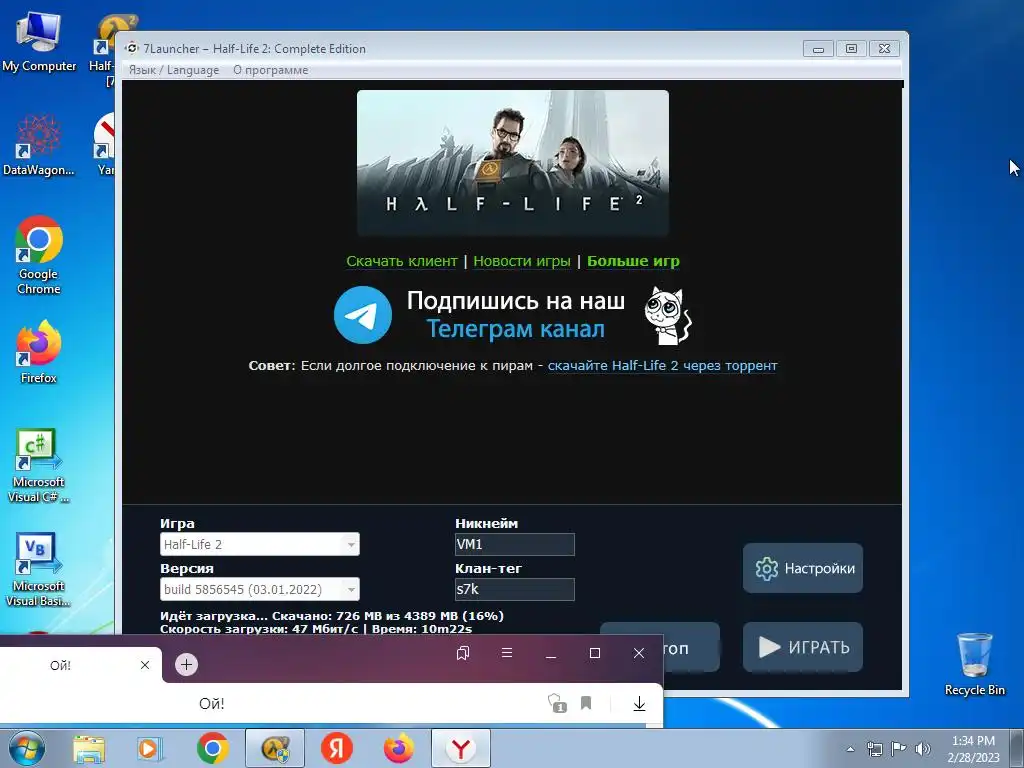Click the Никнейм field containing VM1
The image size is (1024, 768).
click(515, 544)
